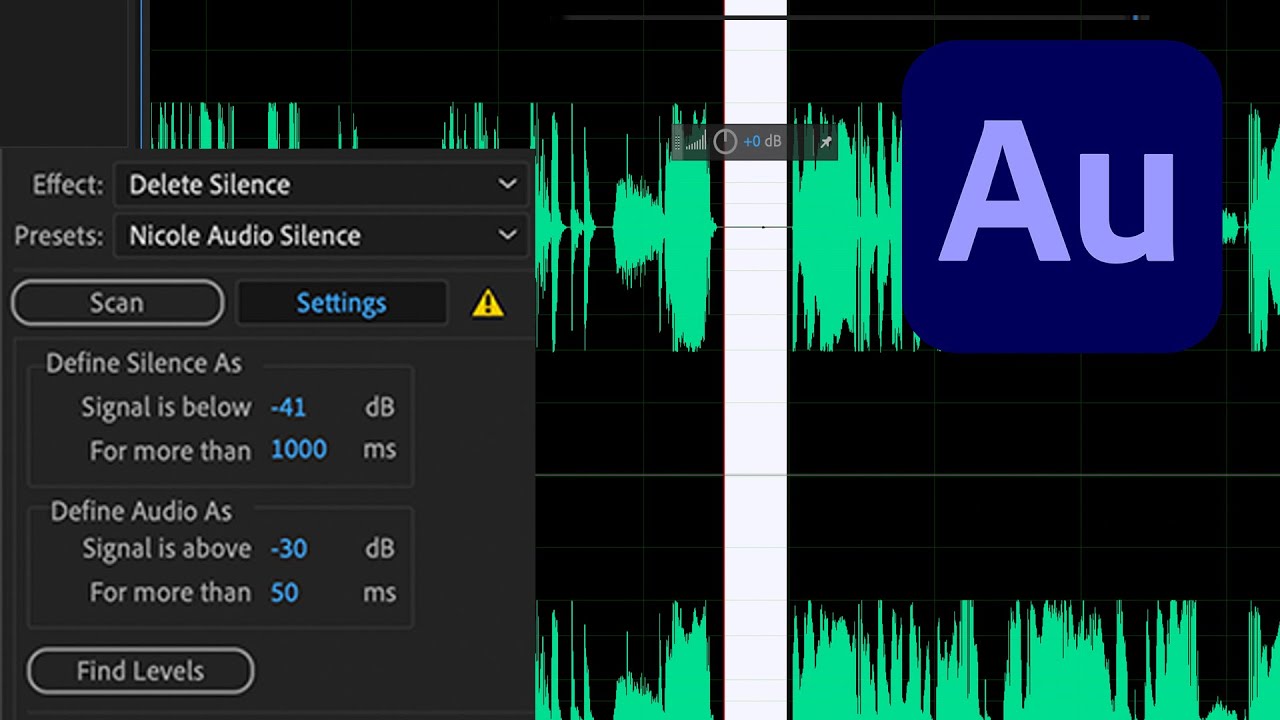Click the +0 dB gain value in HUD

(x=762, y=142)
